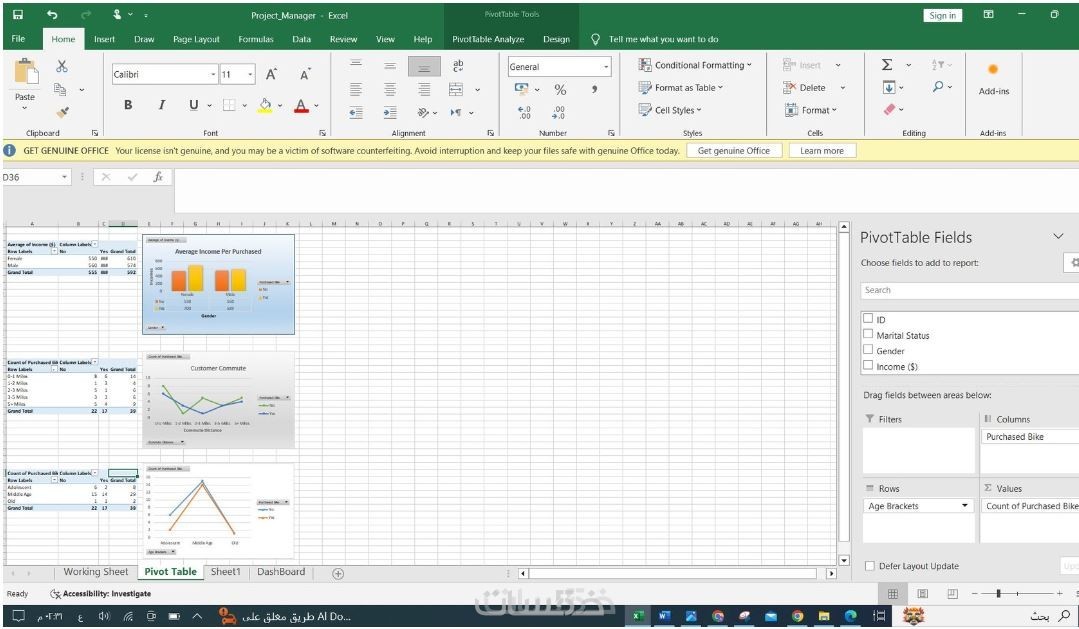Click the vertical scrollbar down arrow

[844, 560]
